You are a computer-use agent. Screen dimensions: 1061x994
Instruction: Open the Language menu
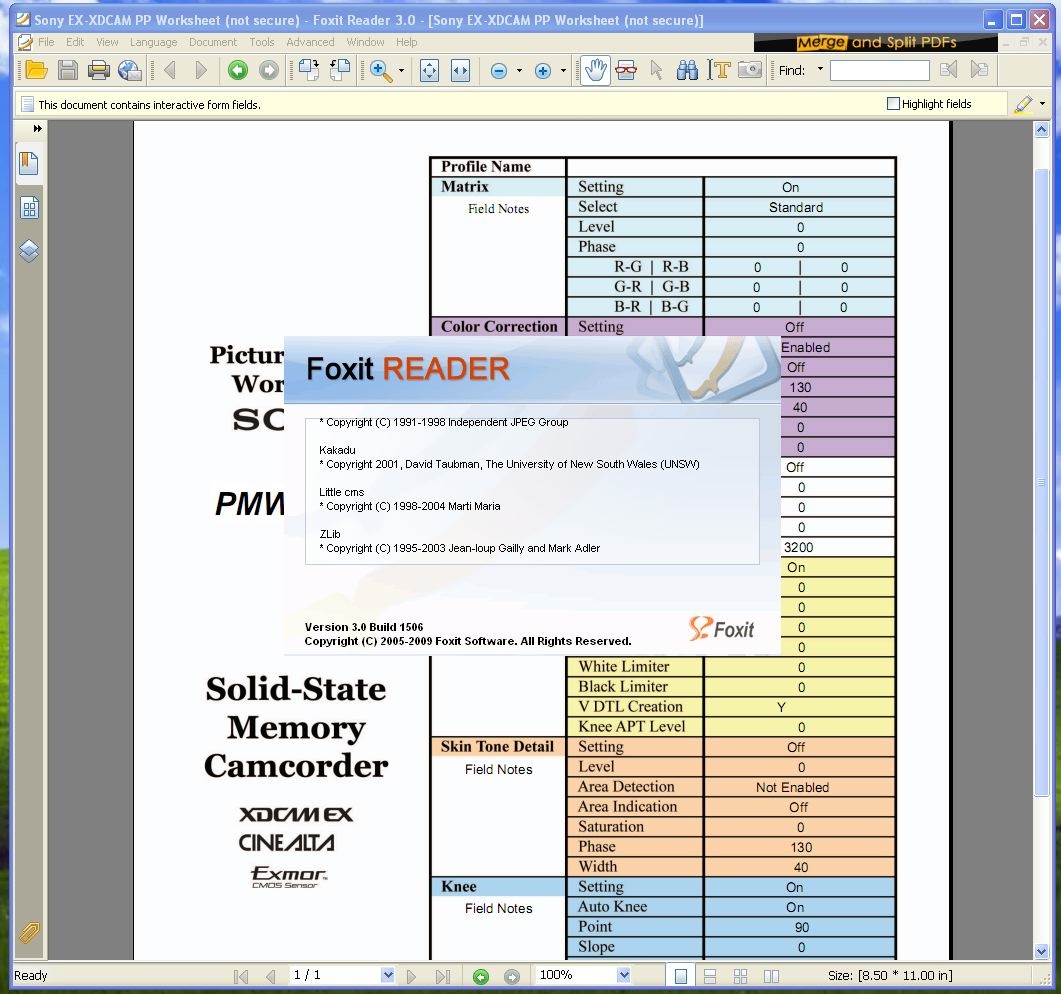154,42
